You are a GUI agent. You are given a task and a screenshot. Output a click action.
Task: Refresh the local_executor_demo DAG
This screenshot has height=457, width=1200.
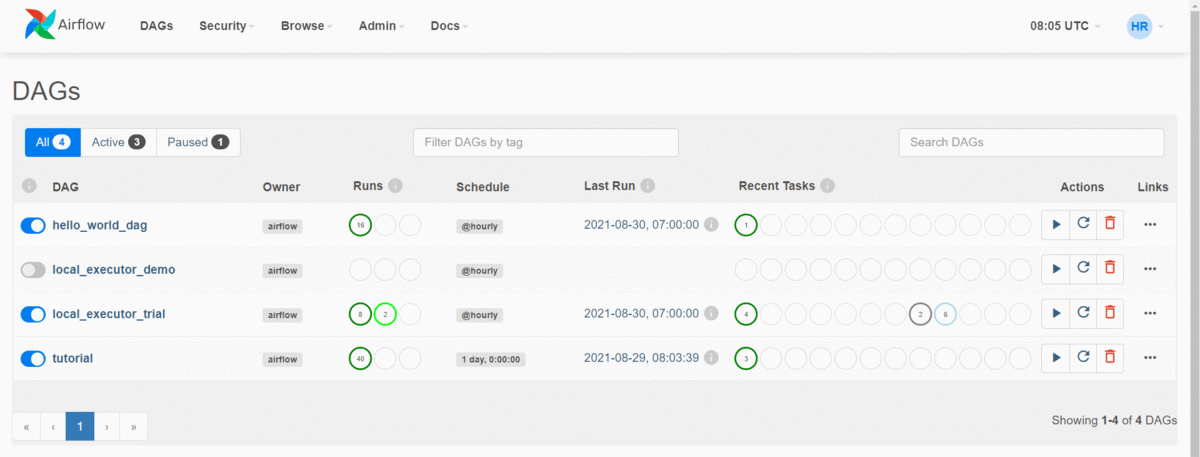pos(1083,269)
